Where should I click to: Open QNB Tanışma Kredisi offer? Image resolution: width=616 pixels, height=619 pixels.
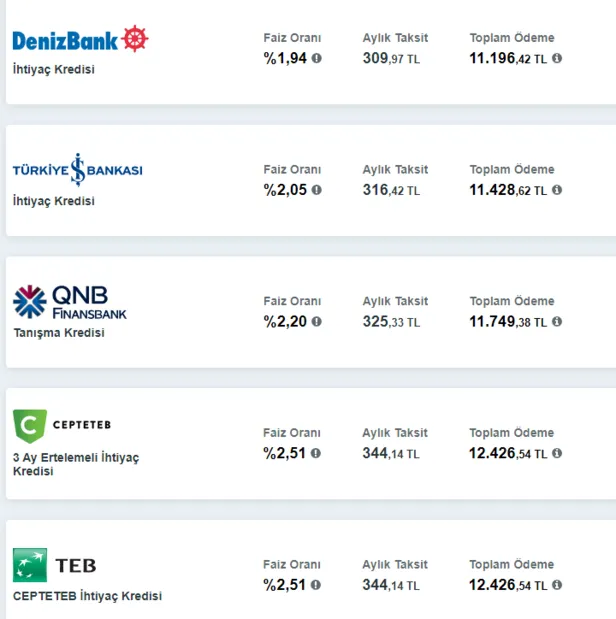pyautogui.click(x=58, y=333)
